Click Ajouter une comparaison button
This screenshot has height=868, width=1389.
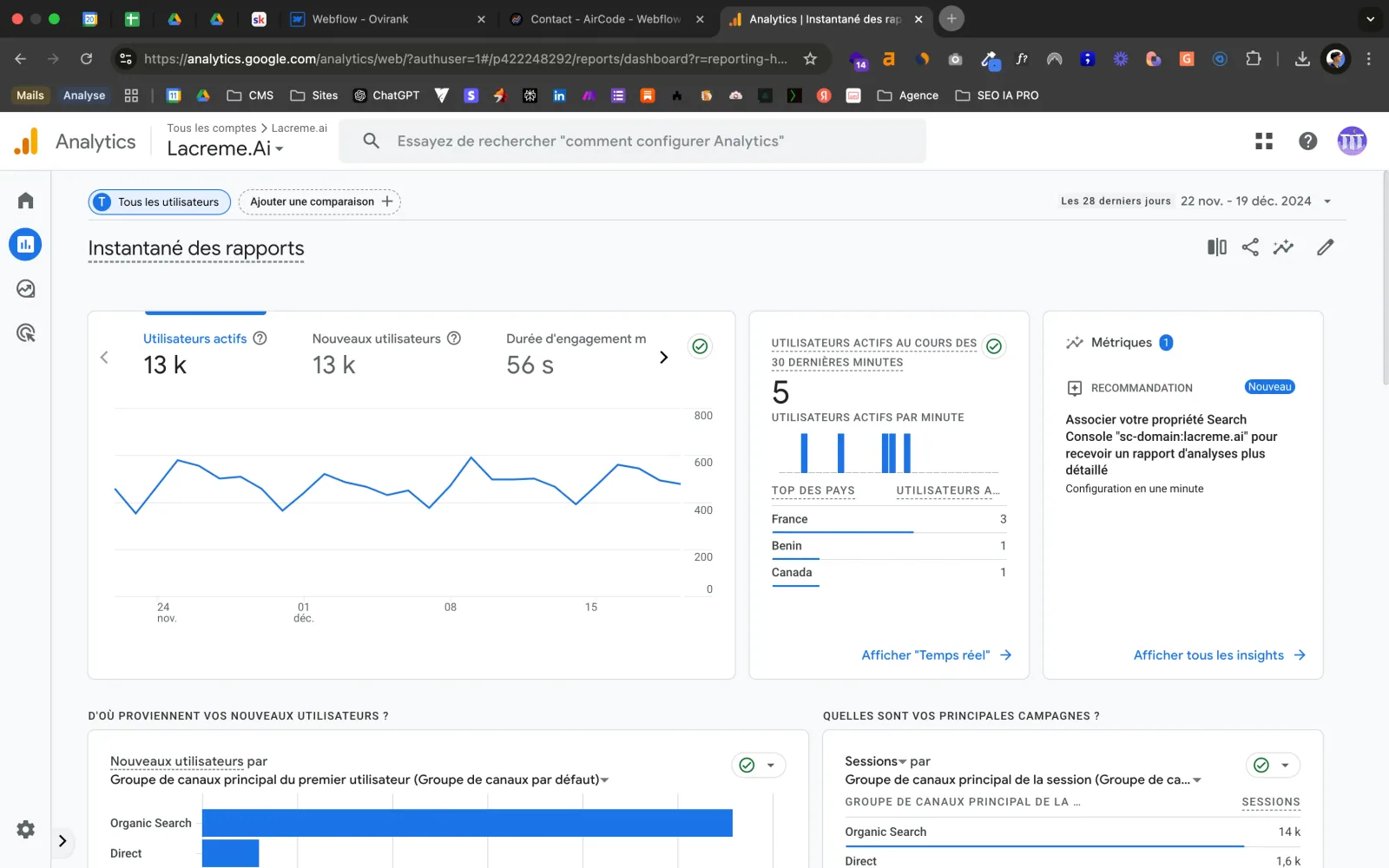[x=319, y=202]
